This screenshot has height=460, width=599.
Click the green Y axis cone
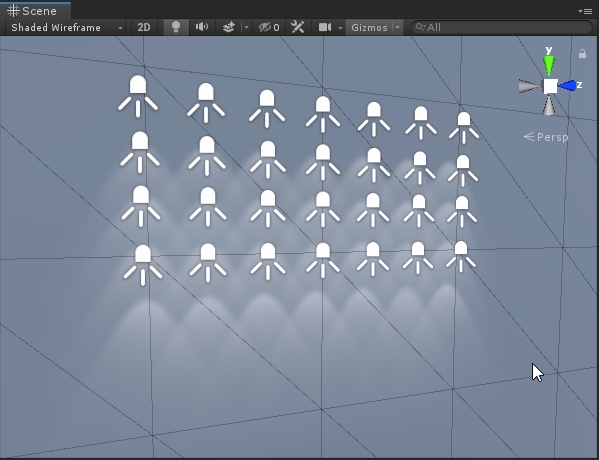click(x=549, y=66)
